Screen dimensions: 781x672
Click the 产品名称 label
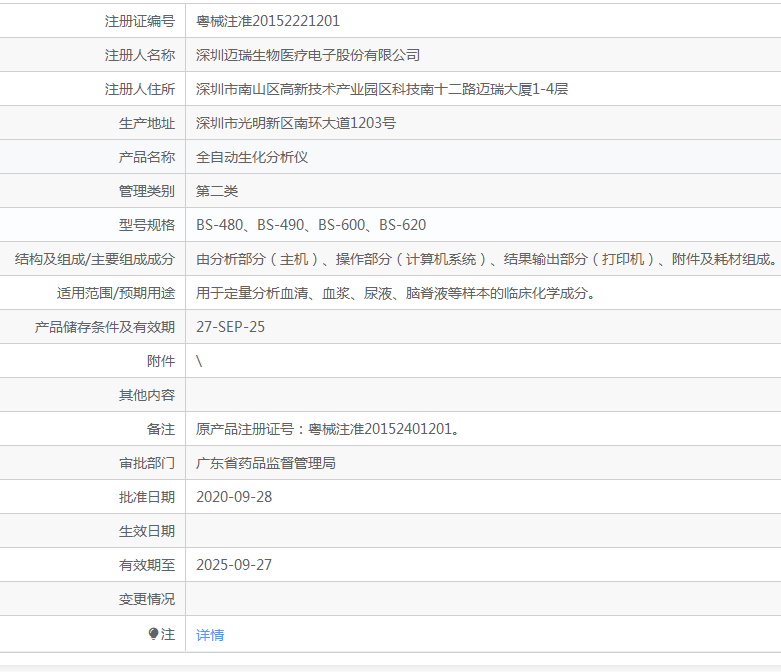(147, 157)
